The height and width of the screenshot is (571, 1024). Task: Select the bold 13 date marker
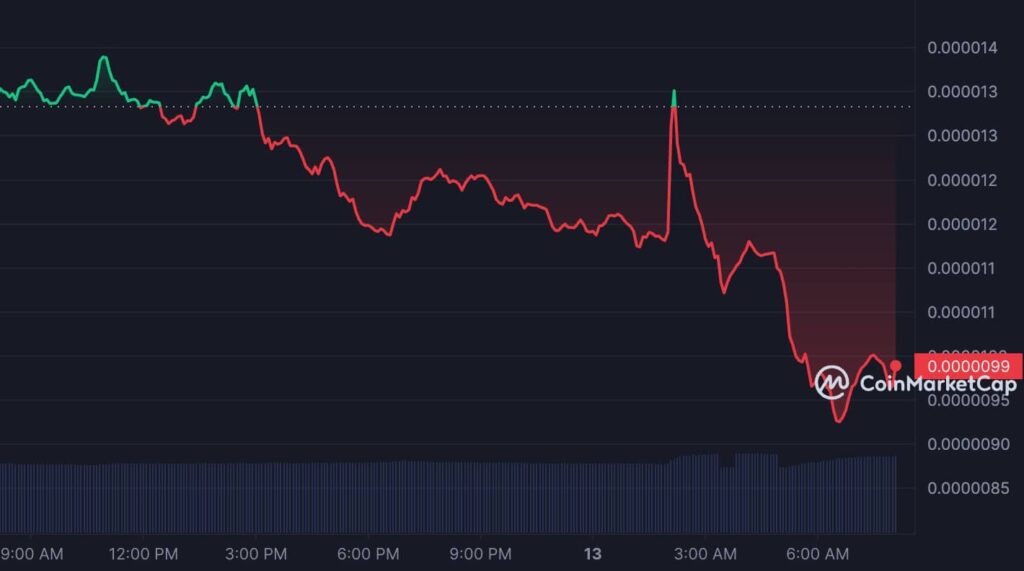click(593, 553)
